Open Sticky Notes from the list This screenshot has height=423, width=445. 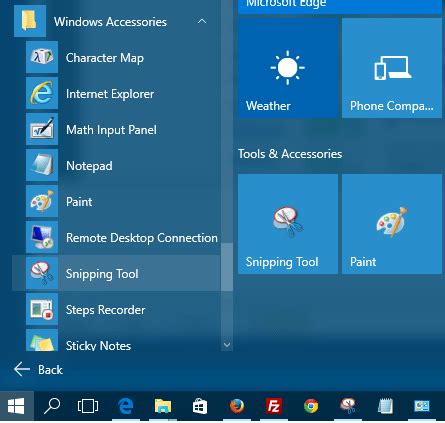(x=116, y=340)
